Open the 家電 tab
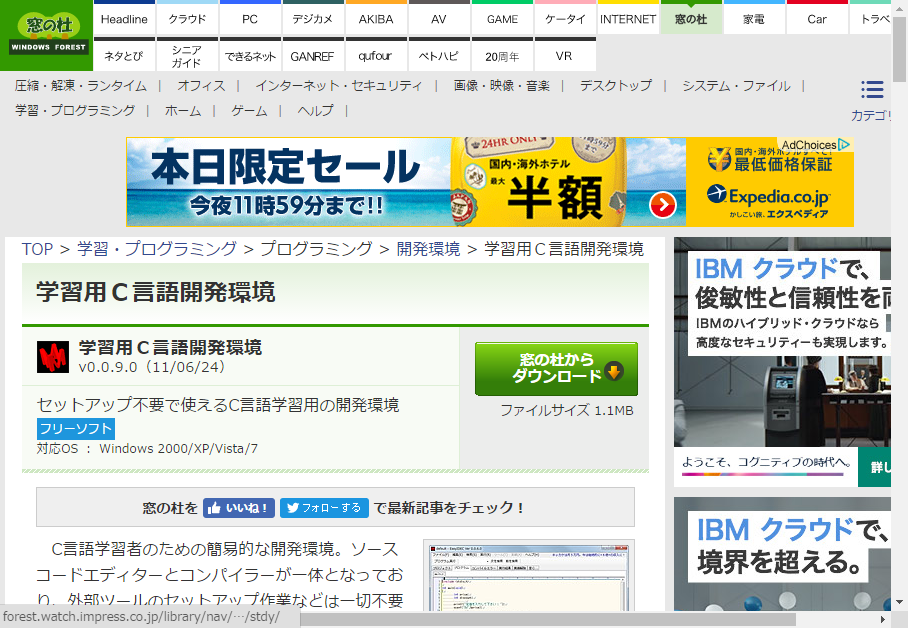 point(754,19)
